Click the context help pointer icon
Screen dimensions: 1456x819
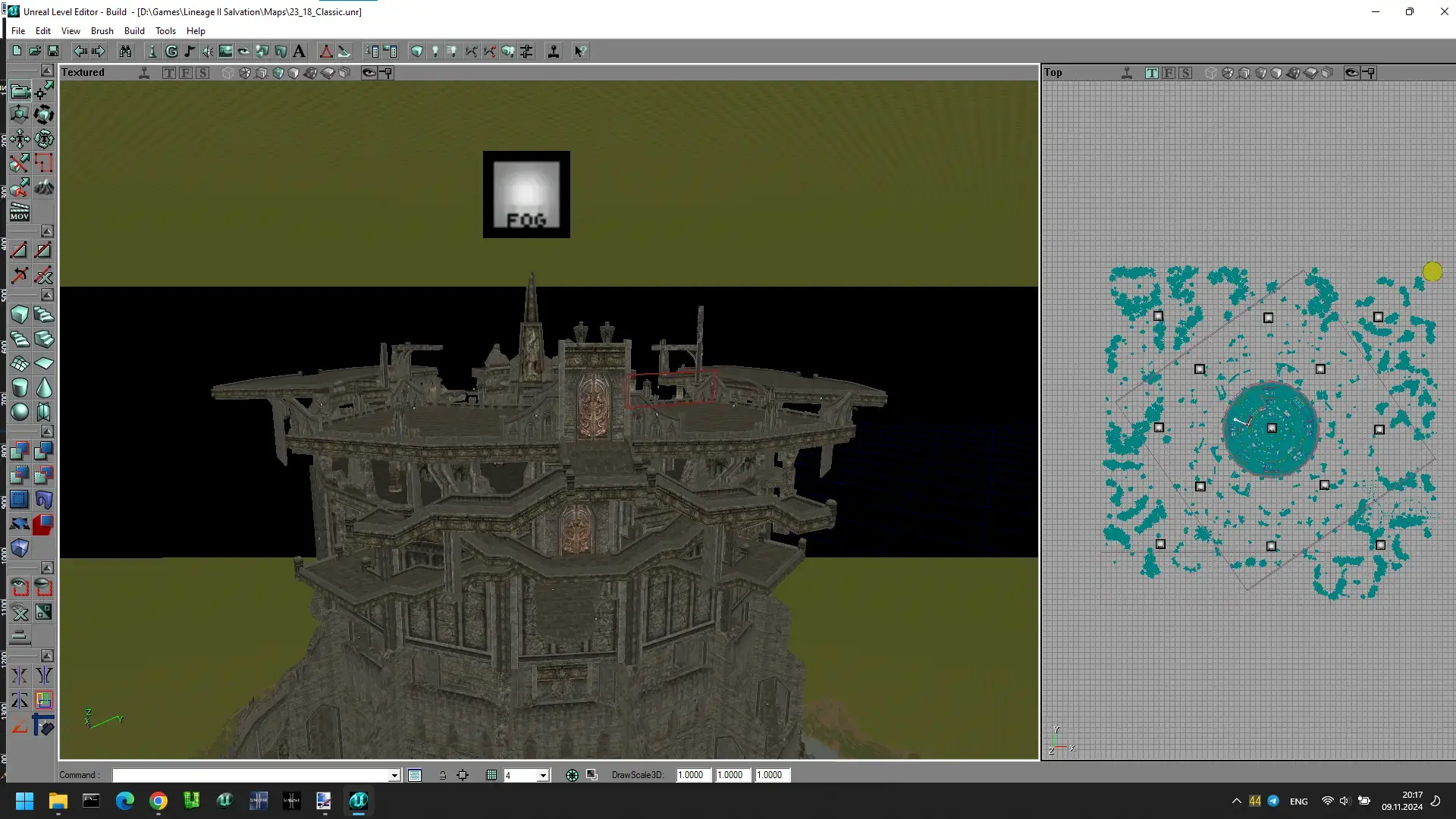coord(580,51)
